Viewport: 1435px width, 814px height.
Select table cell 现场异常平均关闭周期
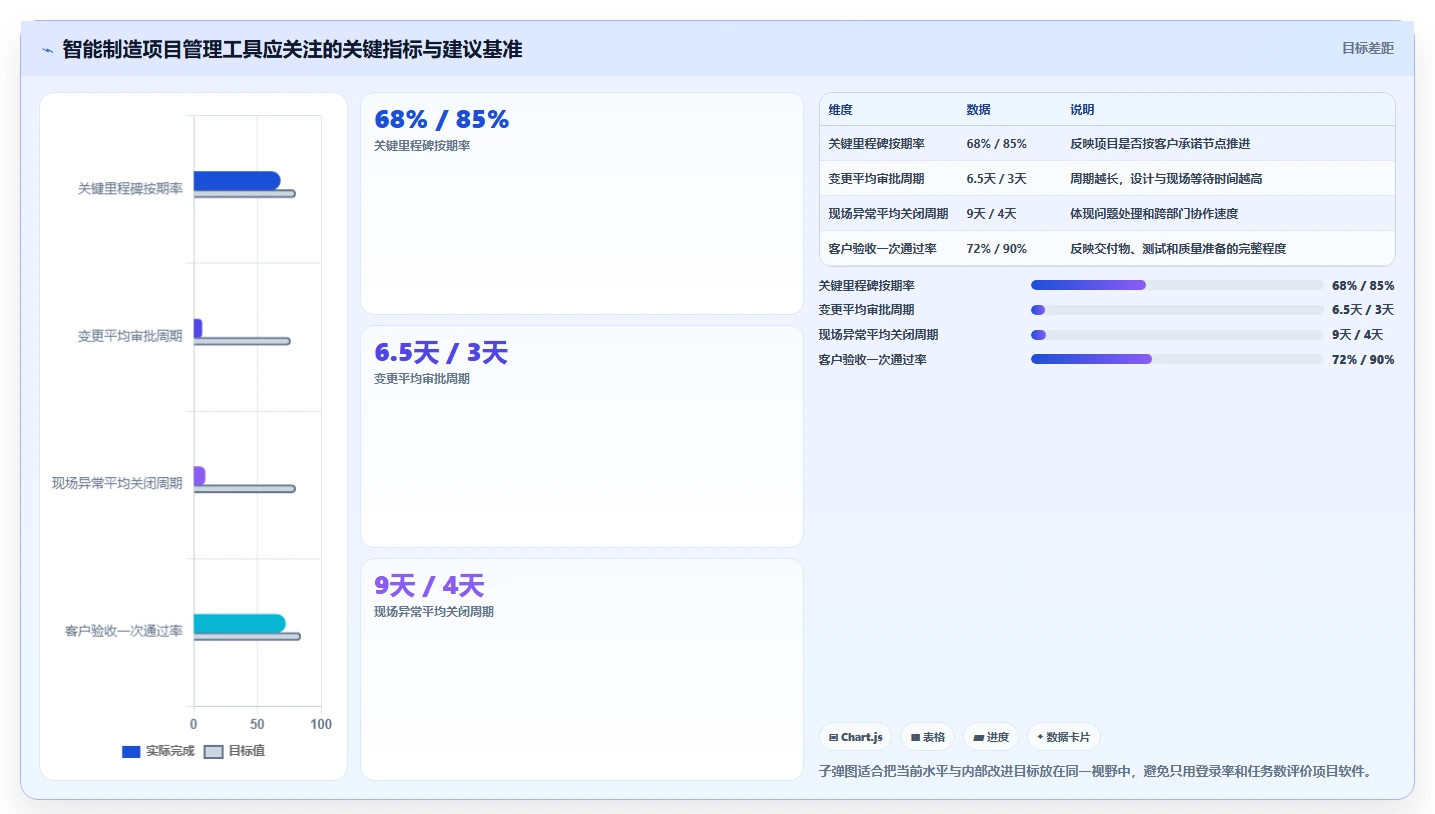889,214
